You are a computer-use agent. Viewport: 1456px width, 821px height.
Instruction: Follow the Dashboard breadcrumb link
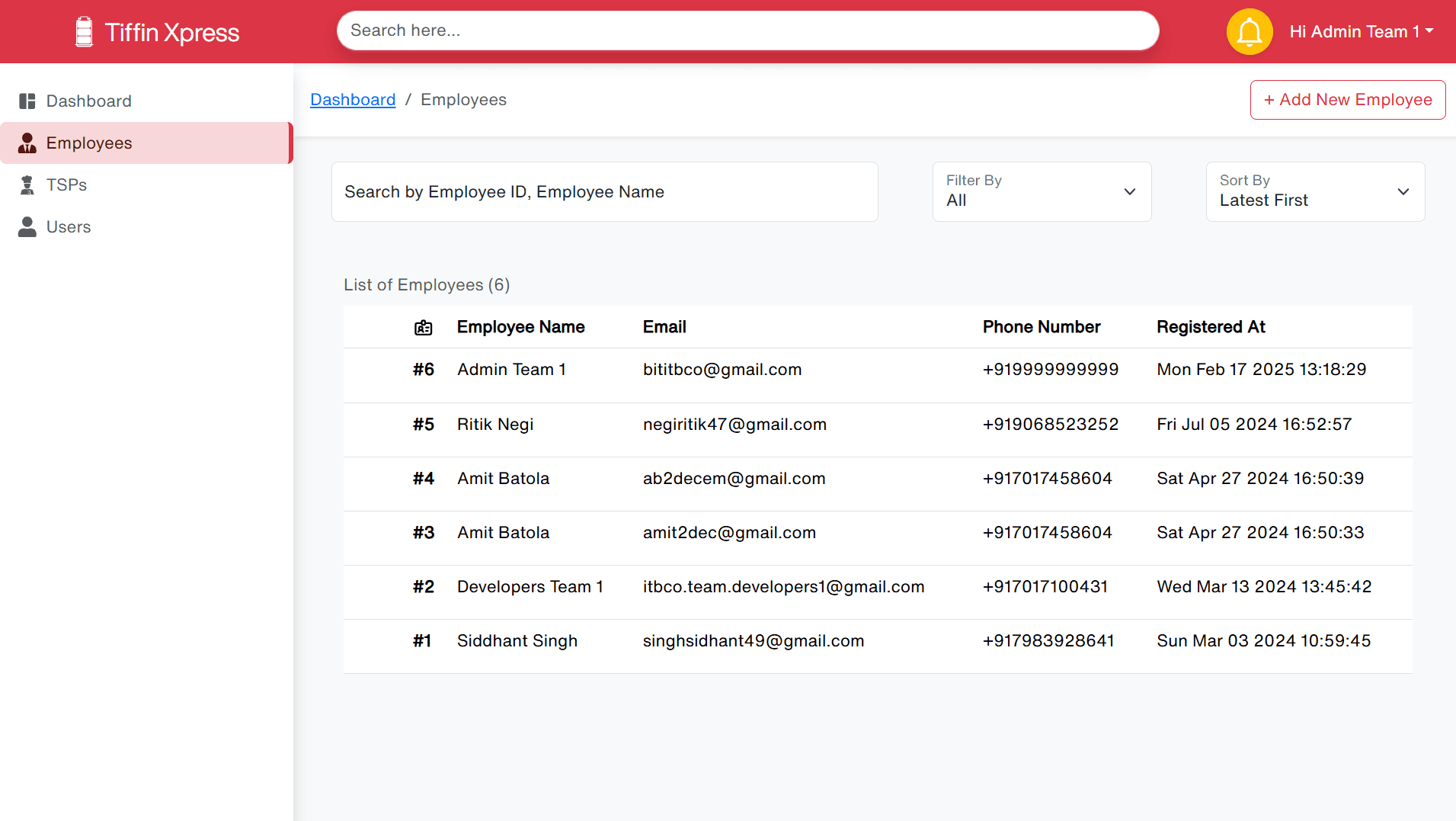click(353, 100)
